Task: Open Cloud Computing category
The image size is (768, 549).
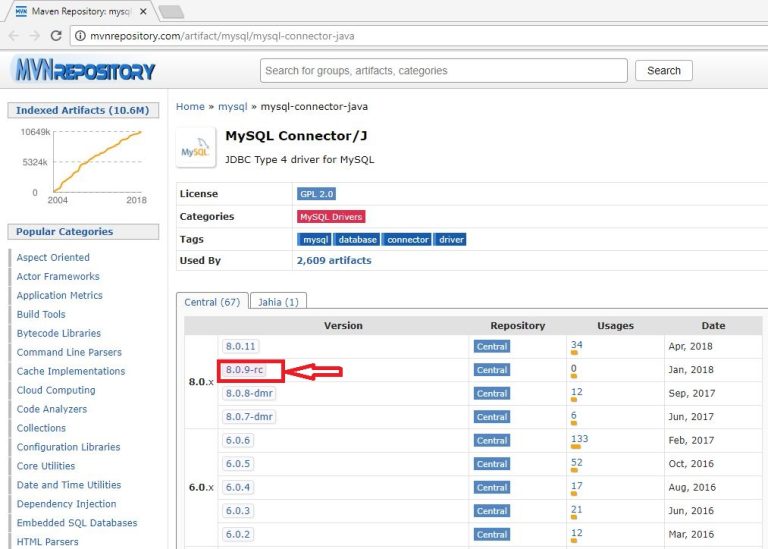Action: point(56,390)
